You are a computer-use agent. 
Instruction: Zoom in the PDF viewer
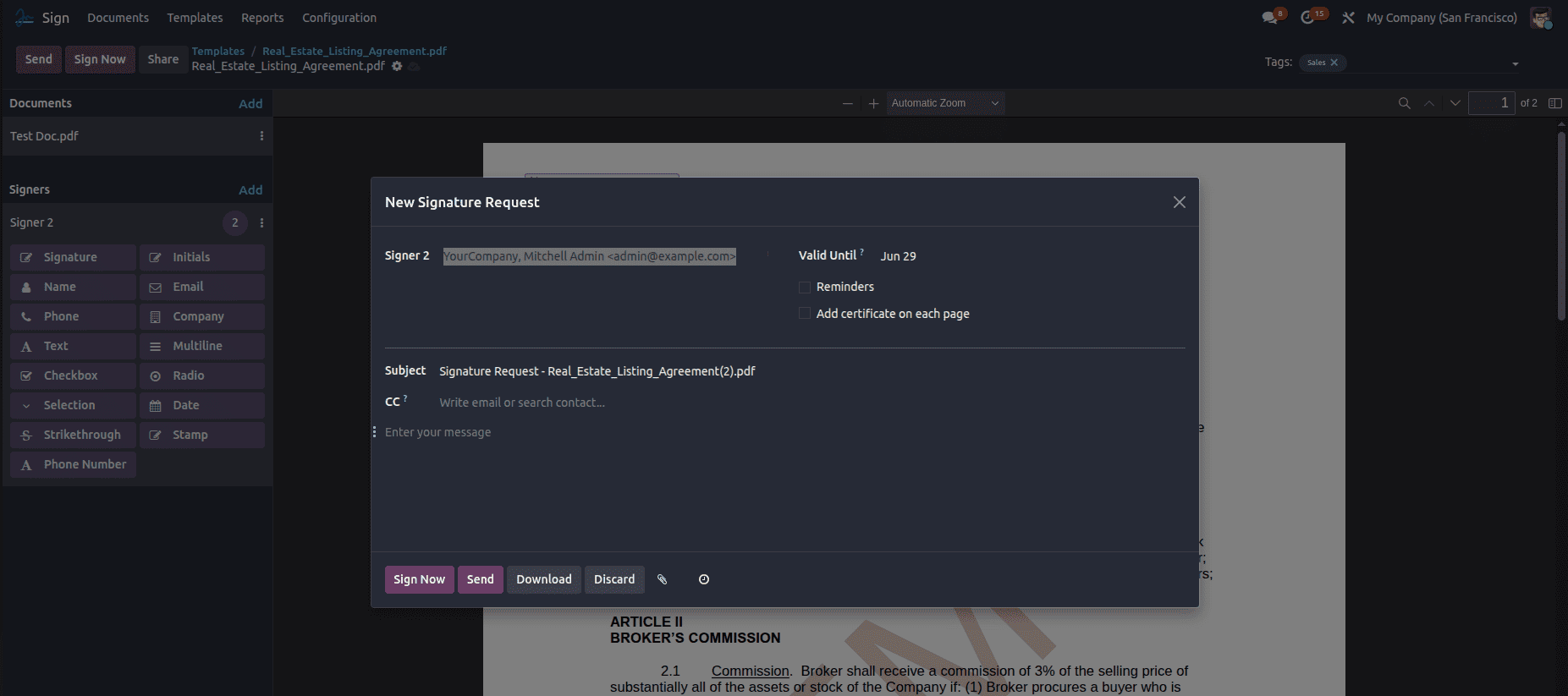(873, 103)
